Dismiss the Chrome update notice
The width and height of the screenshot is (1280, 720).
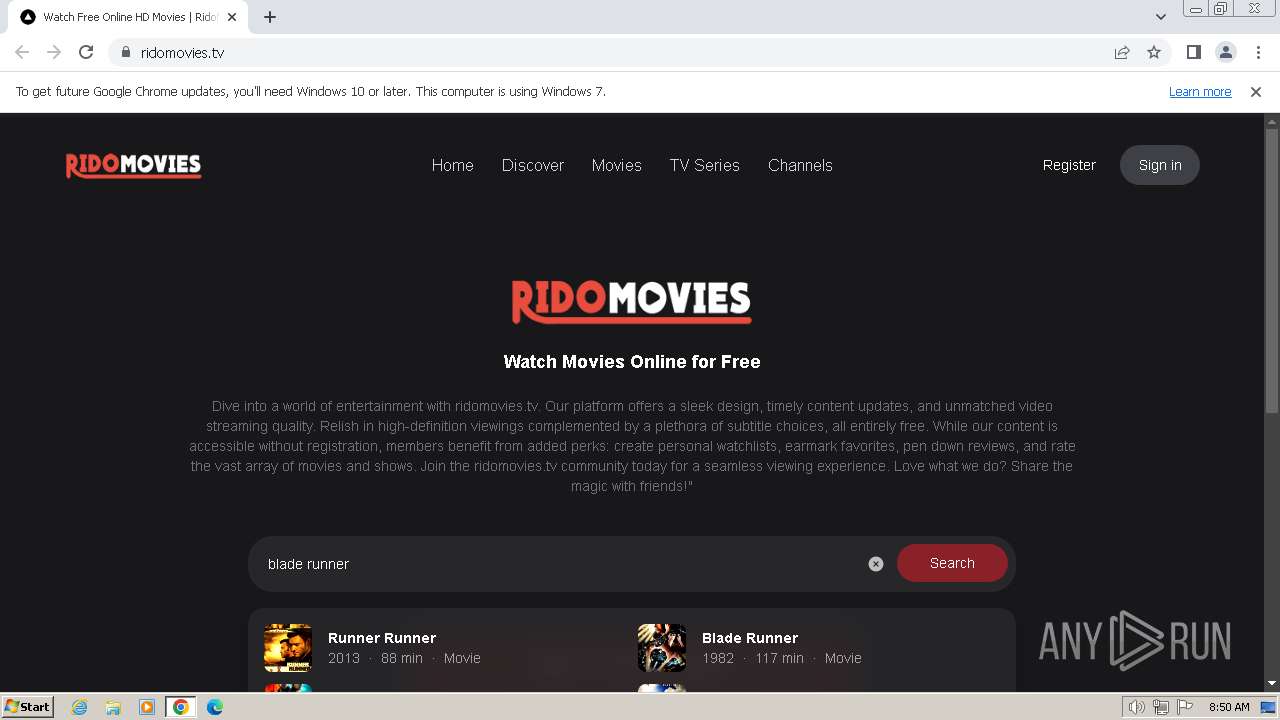pos(1256,91)
